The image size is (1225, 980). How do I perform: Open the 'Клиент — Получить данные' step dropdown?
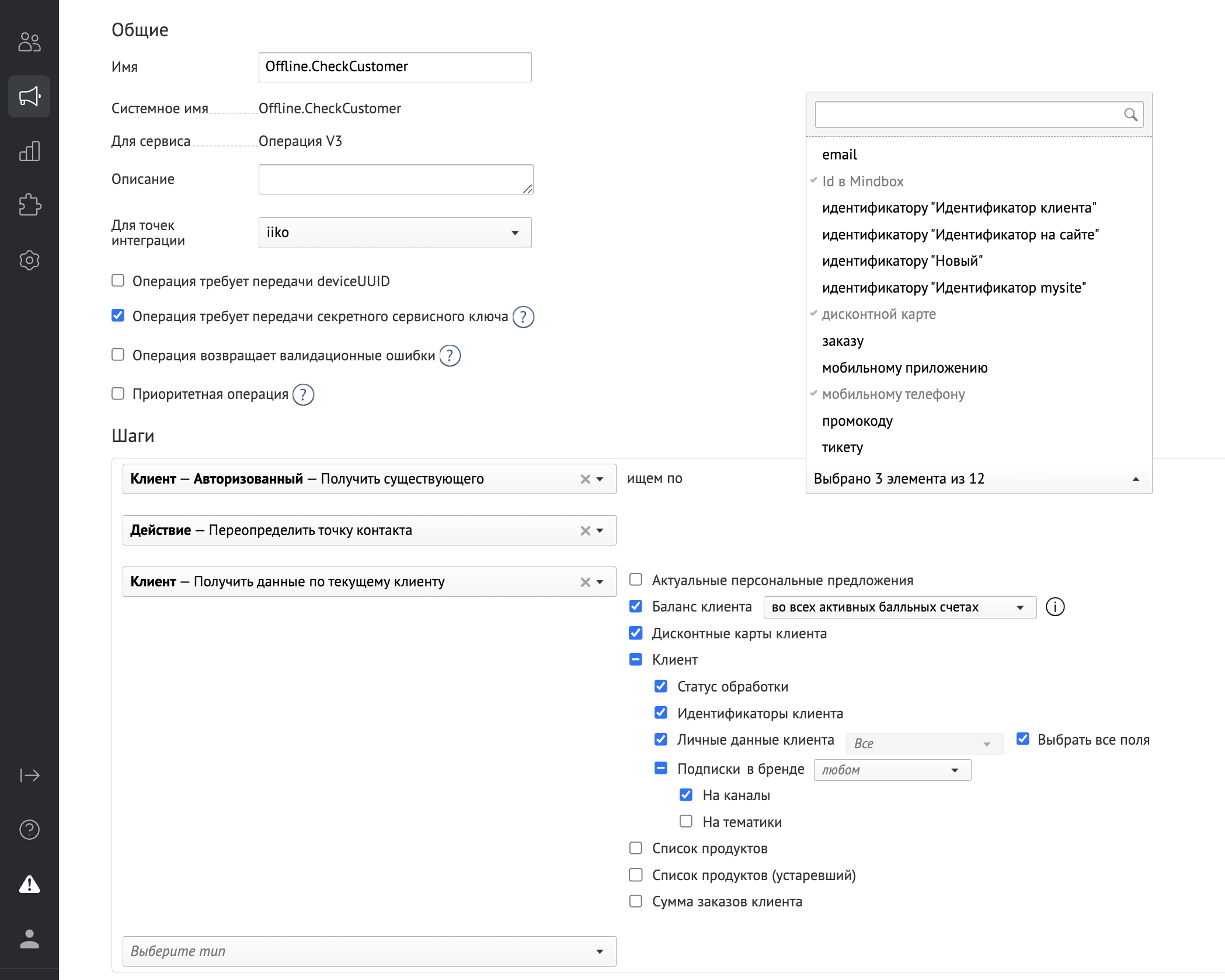(x=370, y=582)
